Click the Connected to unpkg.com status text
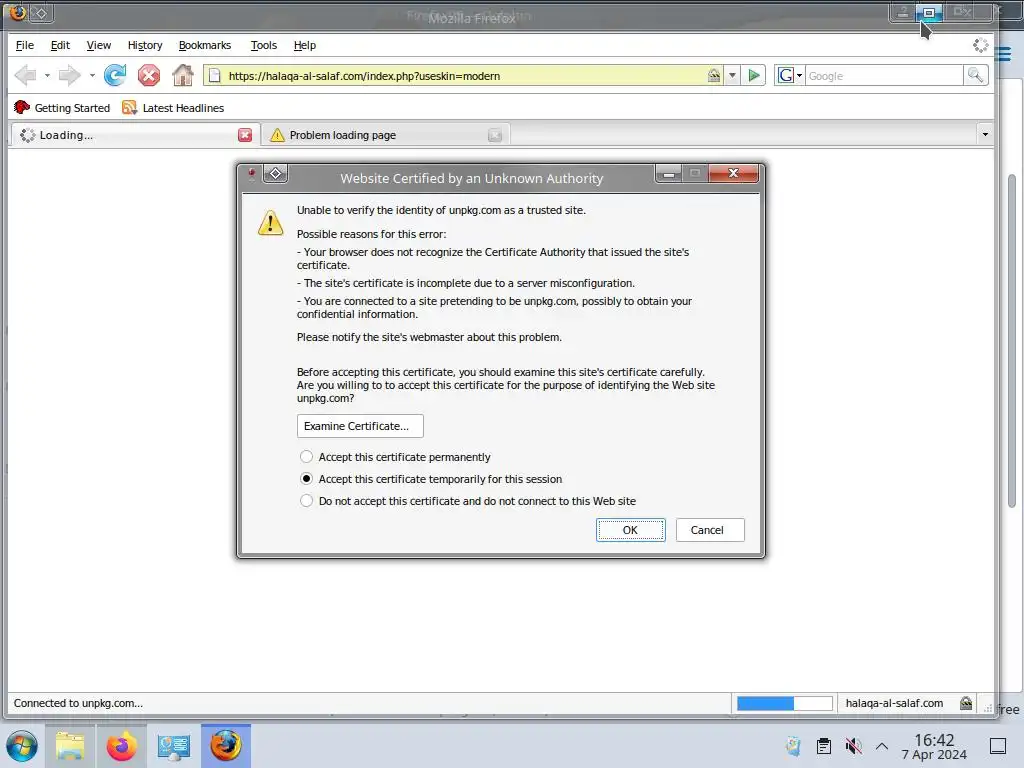This screenshot has width=1024, height=768. point(78,703)
